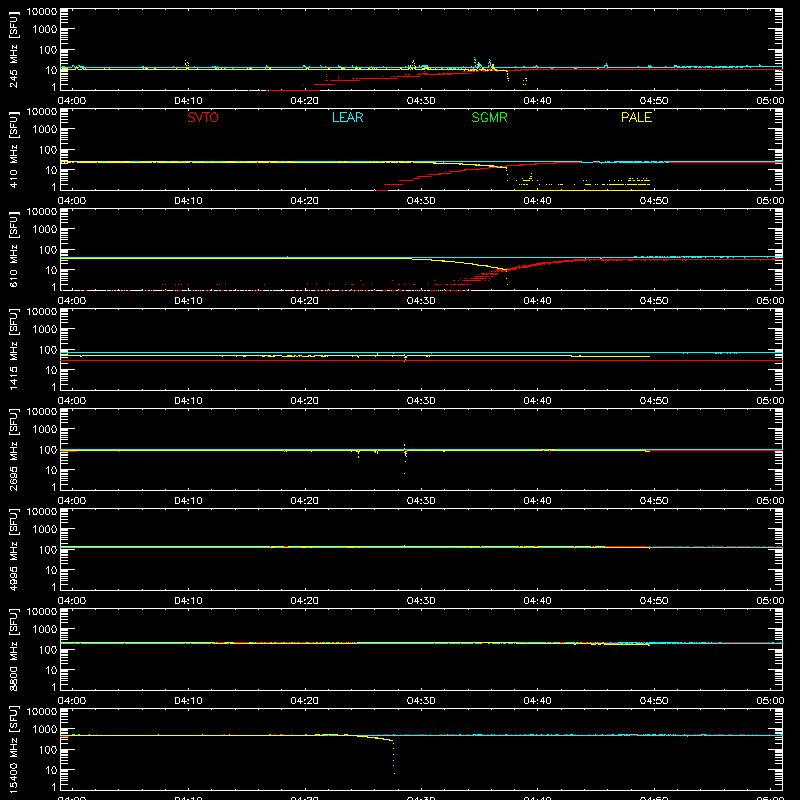Select the 2695 MHz [SFU] axis title
Screen dimensions: 800x800
pos(13,449)
